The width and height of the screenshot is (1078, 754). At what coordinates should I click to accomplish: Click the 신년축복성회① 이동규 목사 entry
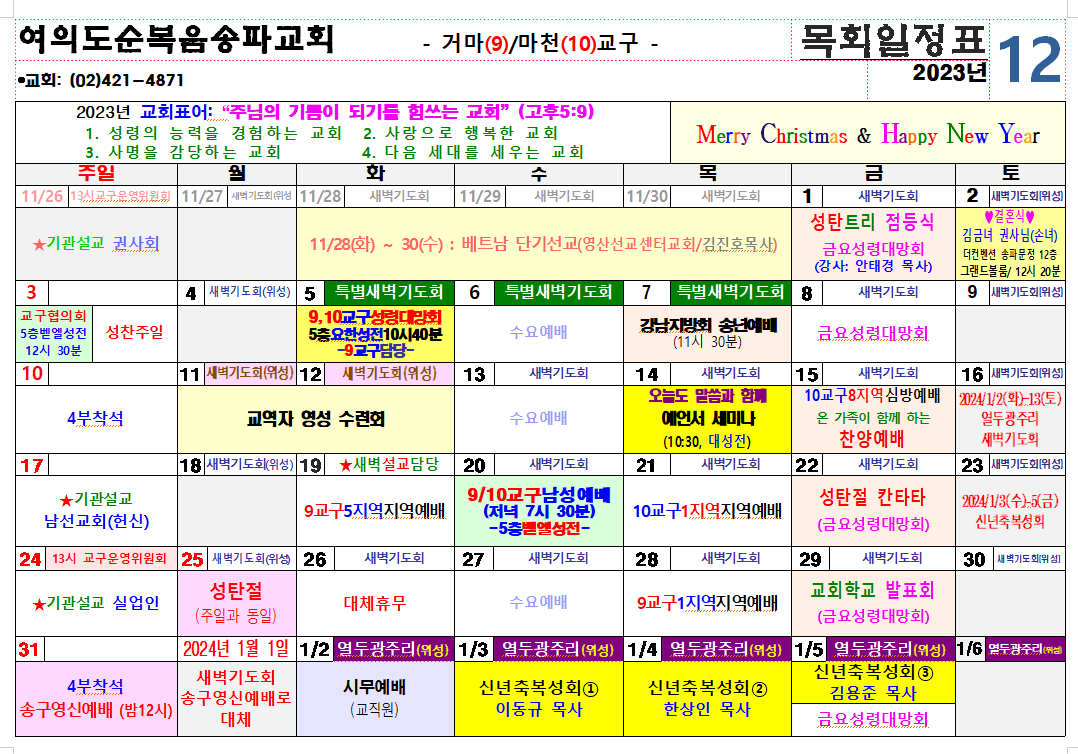pos(538,698)
